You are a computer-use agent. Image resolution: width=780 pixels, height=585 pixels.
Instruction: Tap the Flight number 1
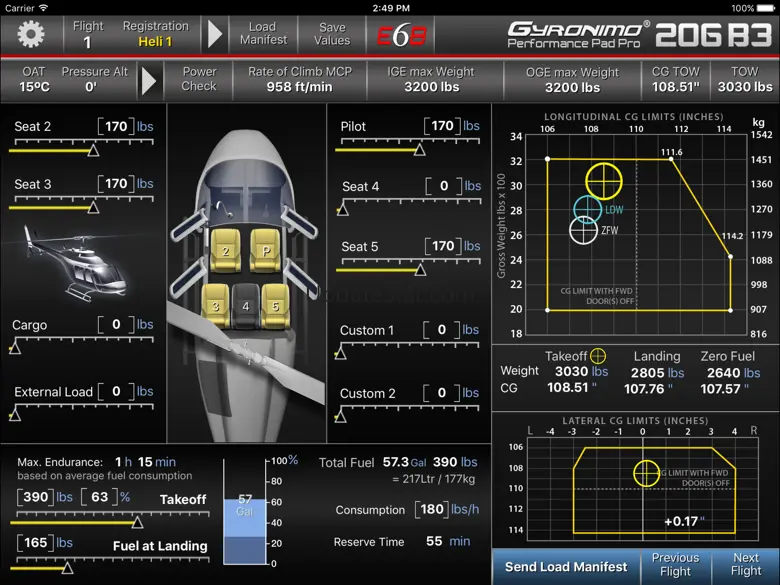click(x=88, y=42)
